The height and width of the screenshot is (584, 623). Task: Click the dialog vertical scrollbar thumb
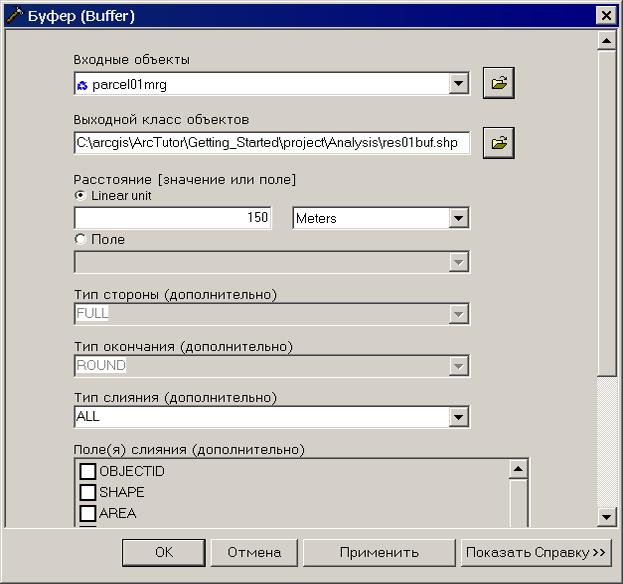pyautogui.click(x=607, y=213)
